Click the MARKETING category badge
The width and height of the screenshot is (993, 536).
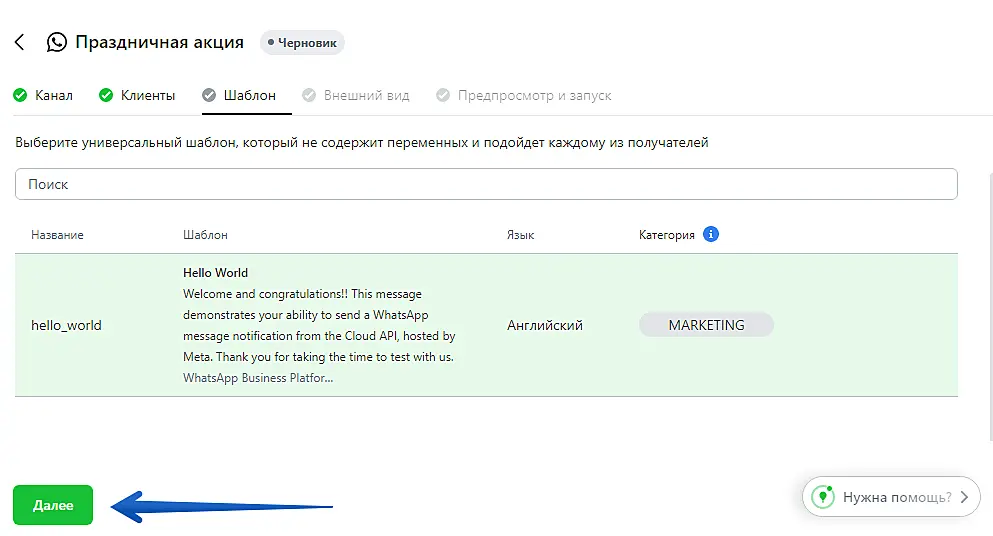pos(706,325)
